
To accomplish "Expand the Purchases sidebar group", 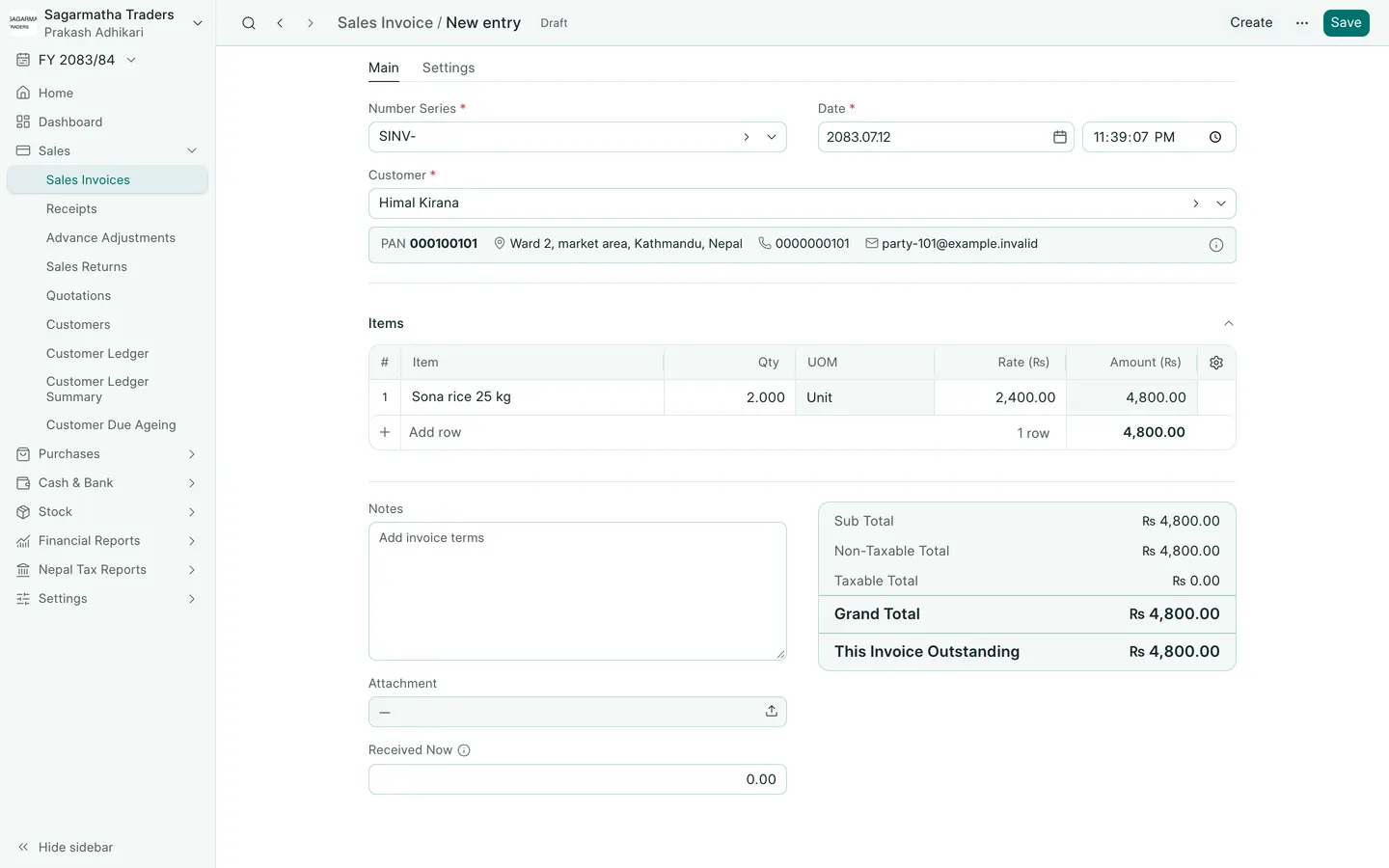I will 192,454.
